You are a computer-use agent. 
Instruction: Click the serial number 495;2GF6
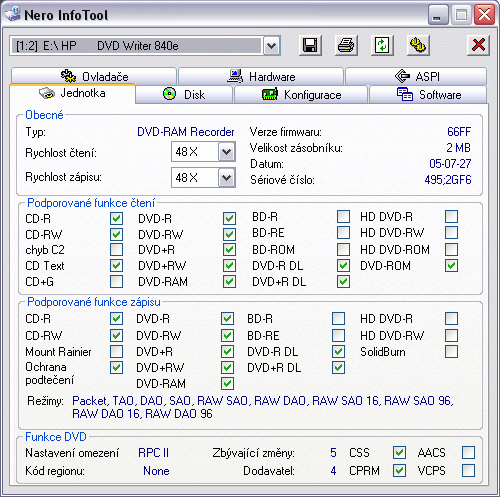[x=448, y=180]
